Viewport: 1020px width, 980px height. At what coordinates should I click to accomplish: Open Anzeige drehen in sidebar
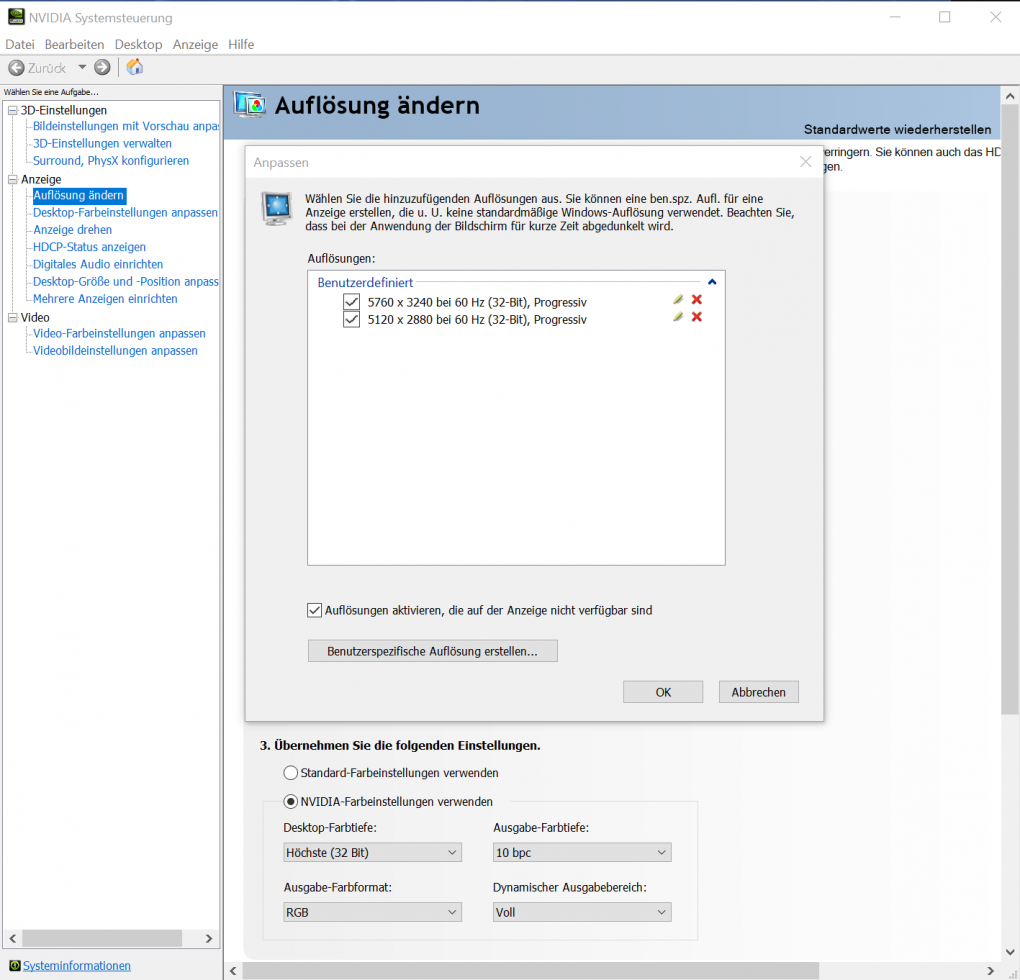72,230
